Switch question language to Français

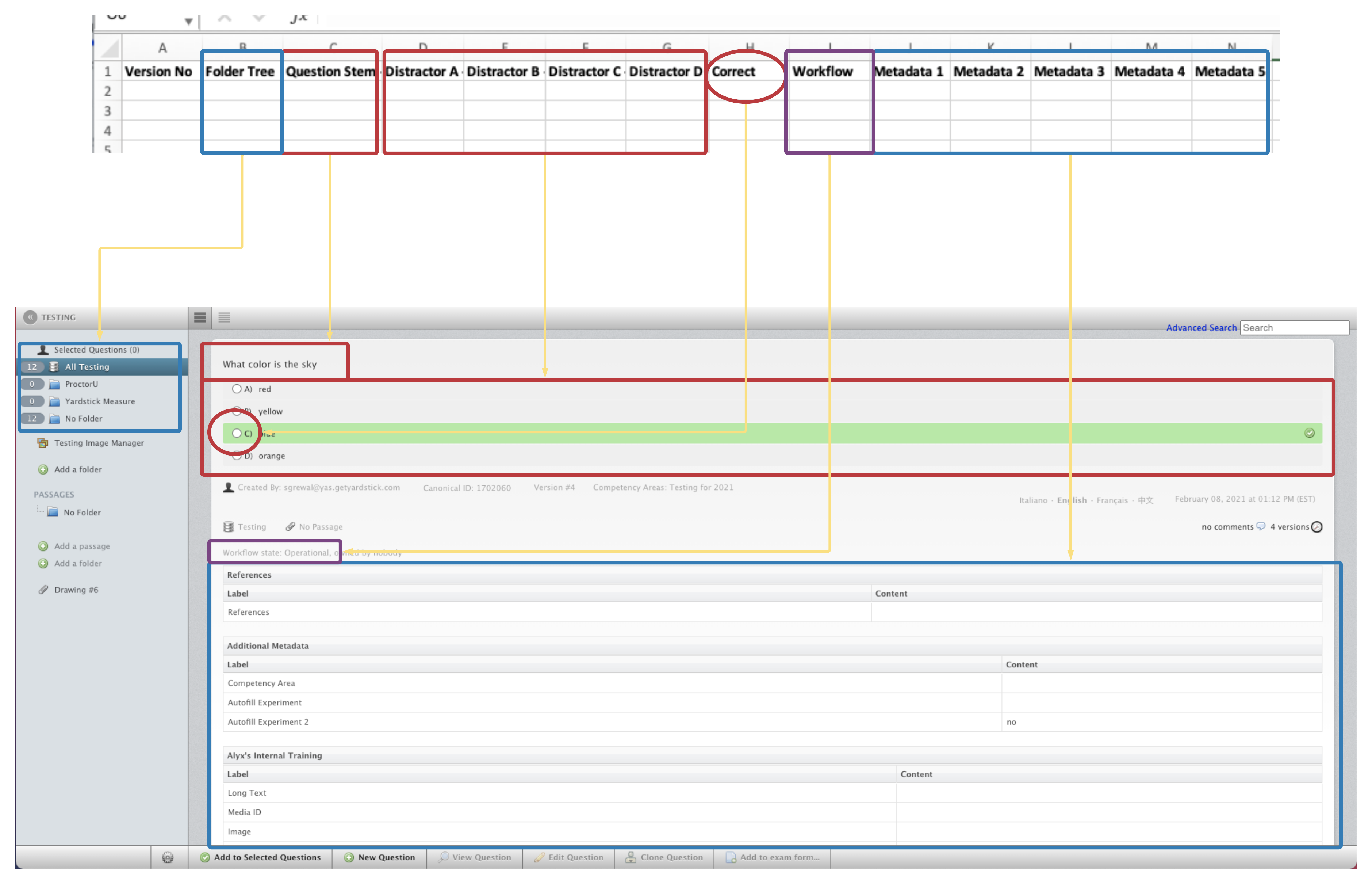1112,500
